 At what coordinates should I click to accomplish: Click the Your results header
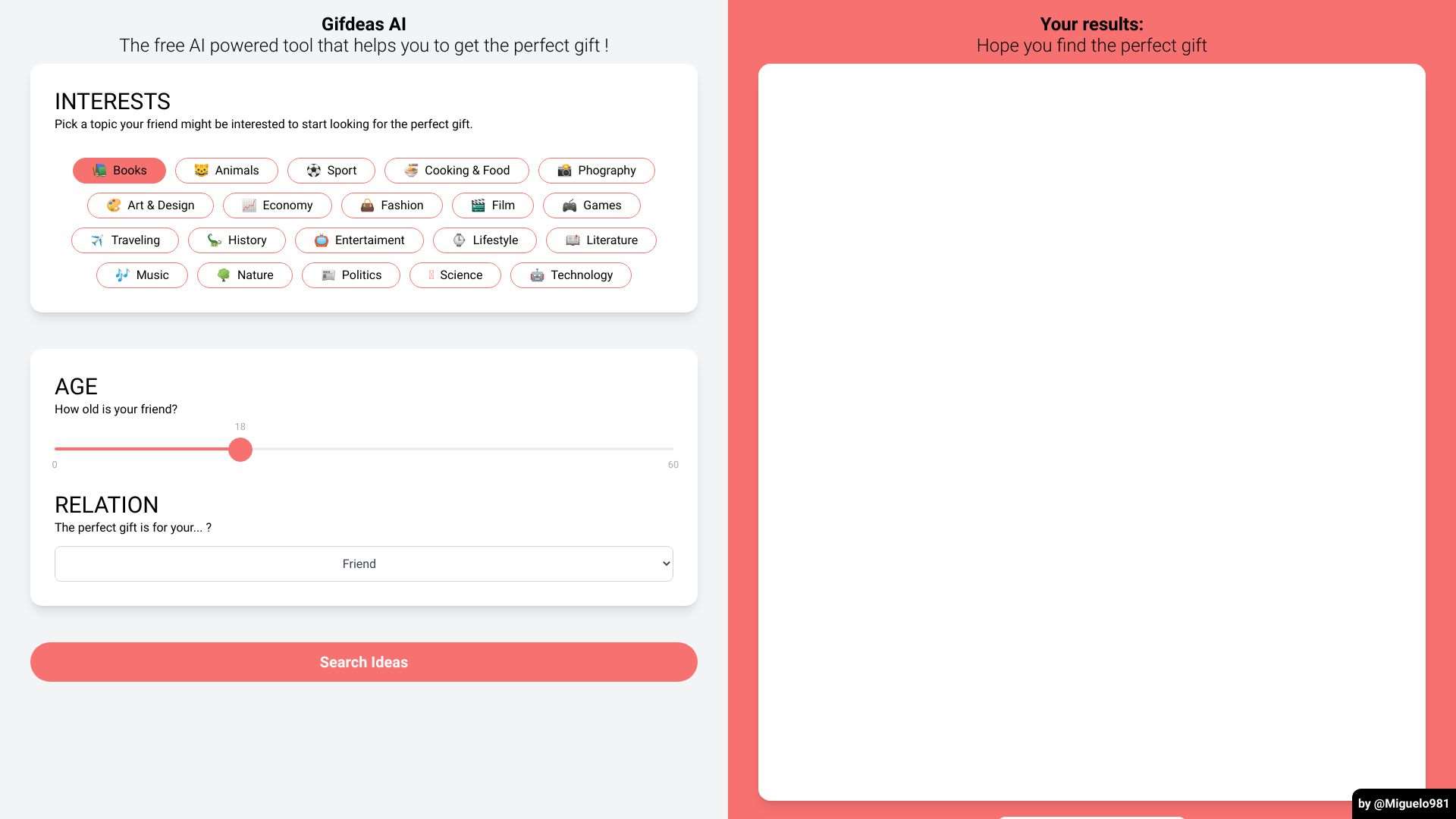pyautogui.click(x=1092, y=24)
